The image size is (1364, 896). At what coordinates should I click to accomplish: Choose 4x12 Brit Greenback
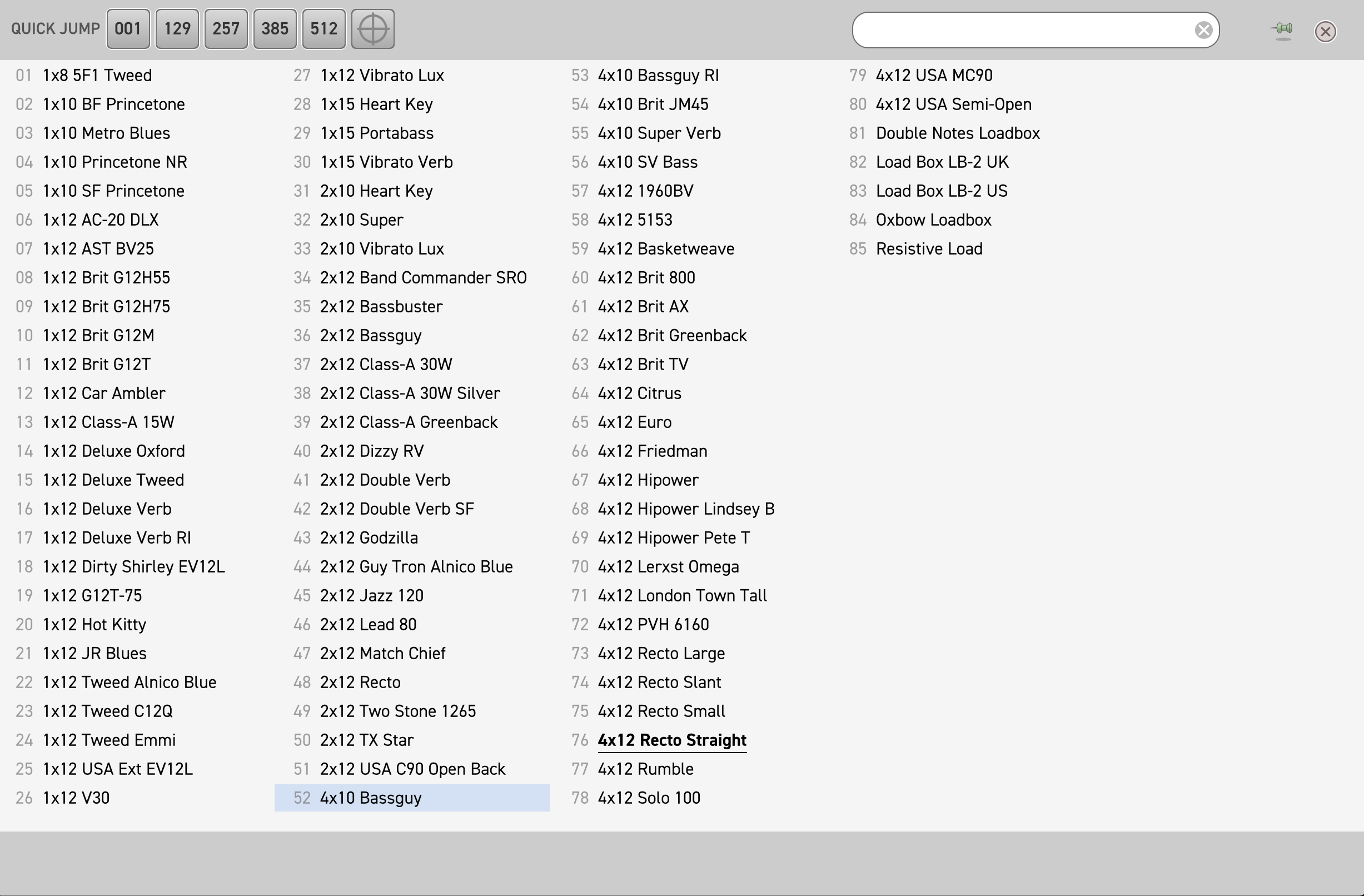click(672, 335)
